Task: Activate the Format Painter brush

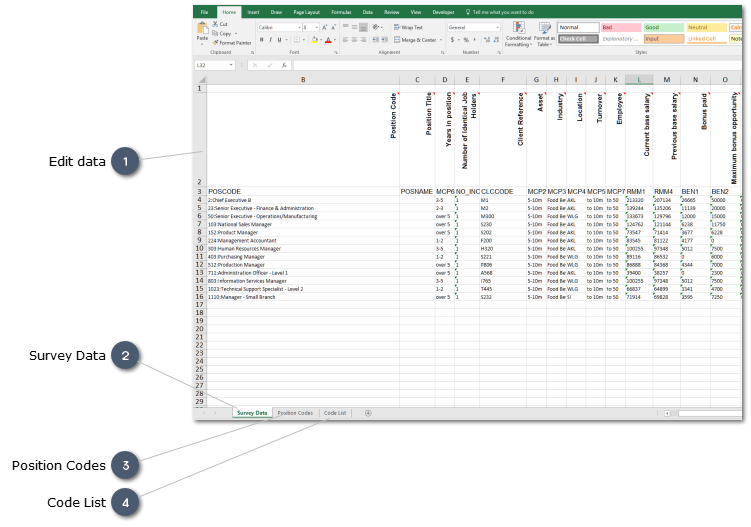Action: (x=215, y=43)
